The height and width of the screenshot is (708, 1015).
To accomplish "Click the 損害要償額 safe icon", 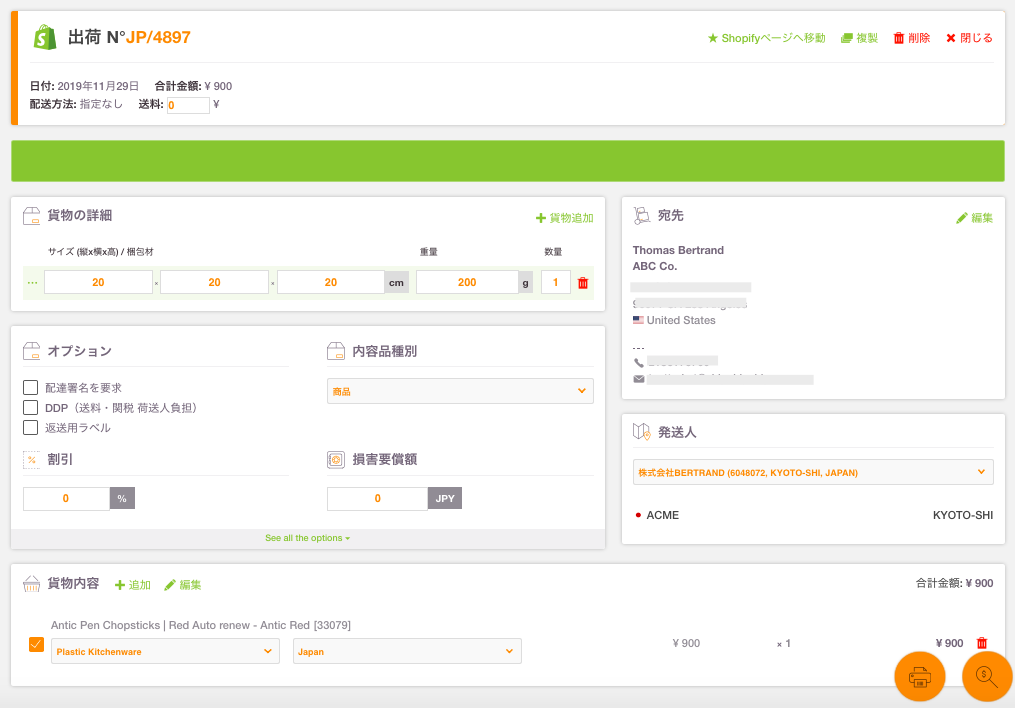I will [336, 459].
